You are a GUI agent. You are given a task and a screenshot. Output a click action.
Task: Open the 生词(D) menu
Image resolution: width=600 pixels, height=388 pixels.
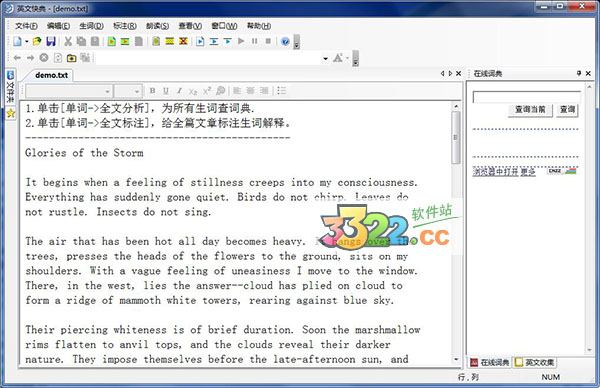point(91,26)
